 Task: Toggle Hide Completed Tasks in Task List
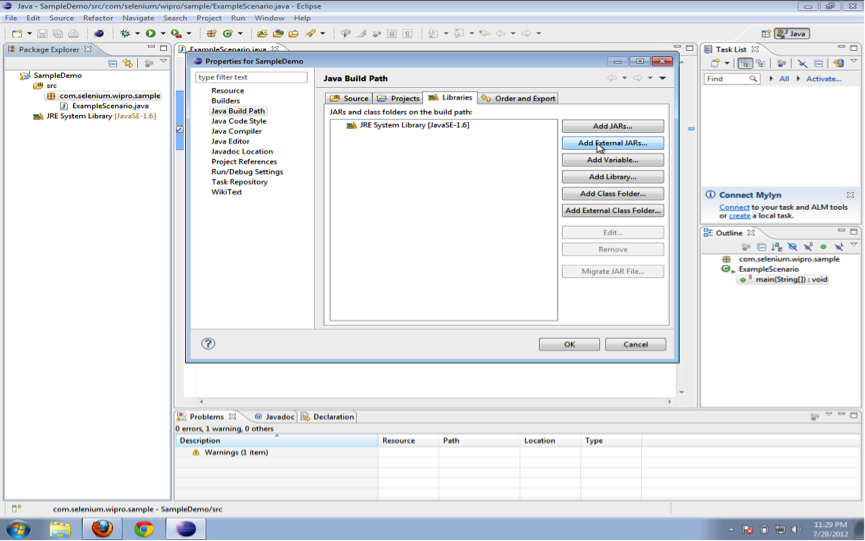(x=802, y=63)
